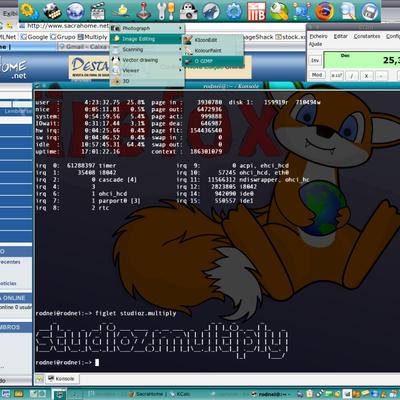Open the Vector drawing submenu
Viewport: 400px width, 400px height.
tap(147, 60)
